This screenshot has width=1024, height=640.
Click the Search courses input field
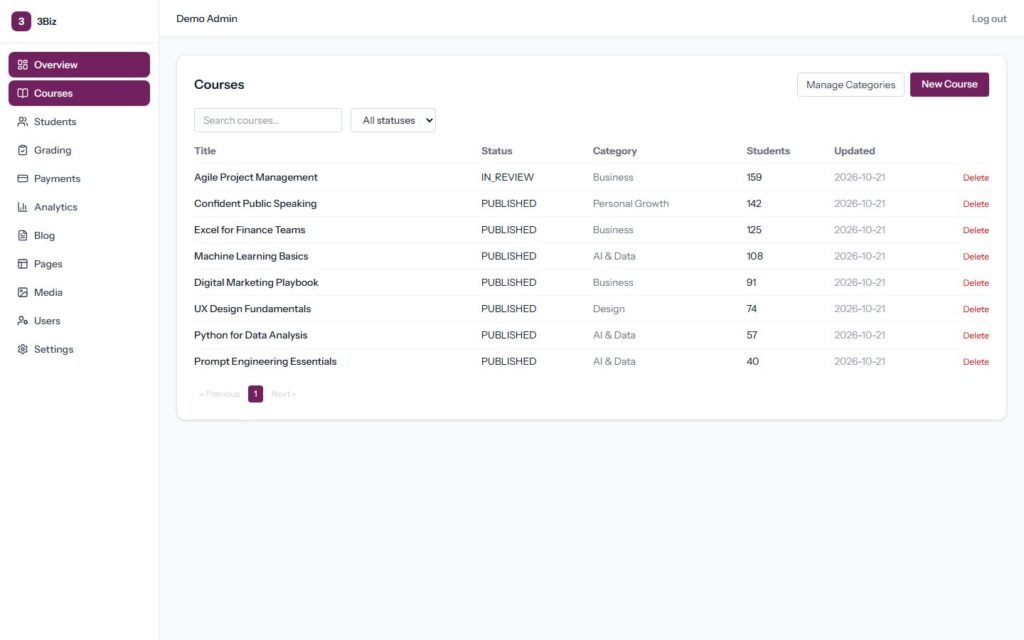tap(268, 120)
